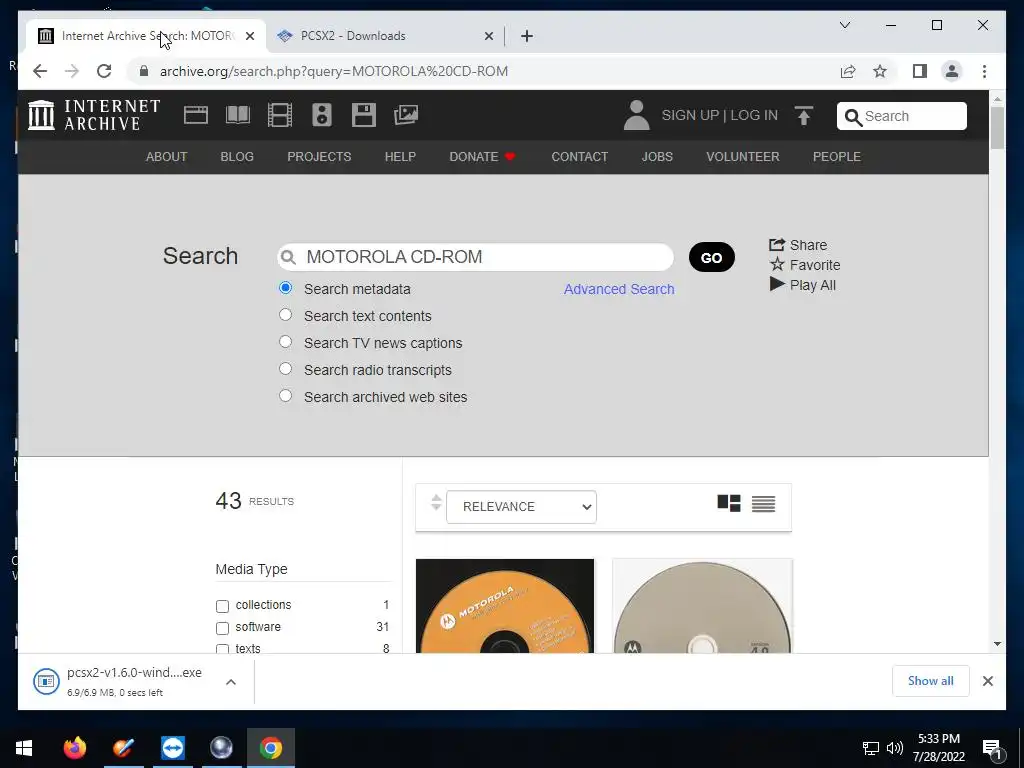The image size is (1024, 768).
Task: Open the CONTACT link
Action: pos(579,157)
